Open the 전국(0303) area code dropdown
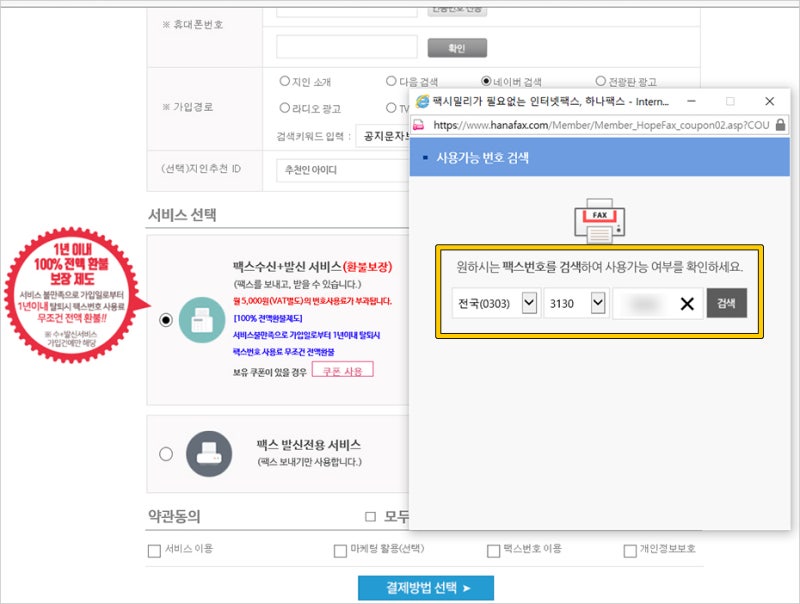Viewport: 800px width, 604px height. (529, 303)
